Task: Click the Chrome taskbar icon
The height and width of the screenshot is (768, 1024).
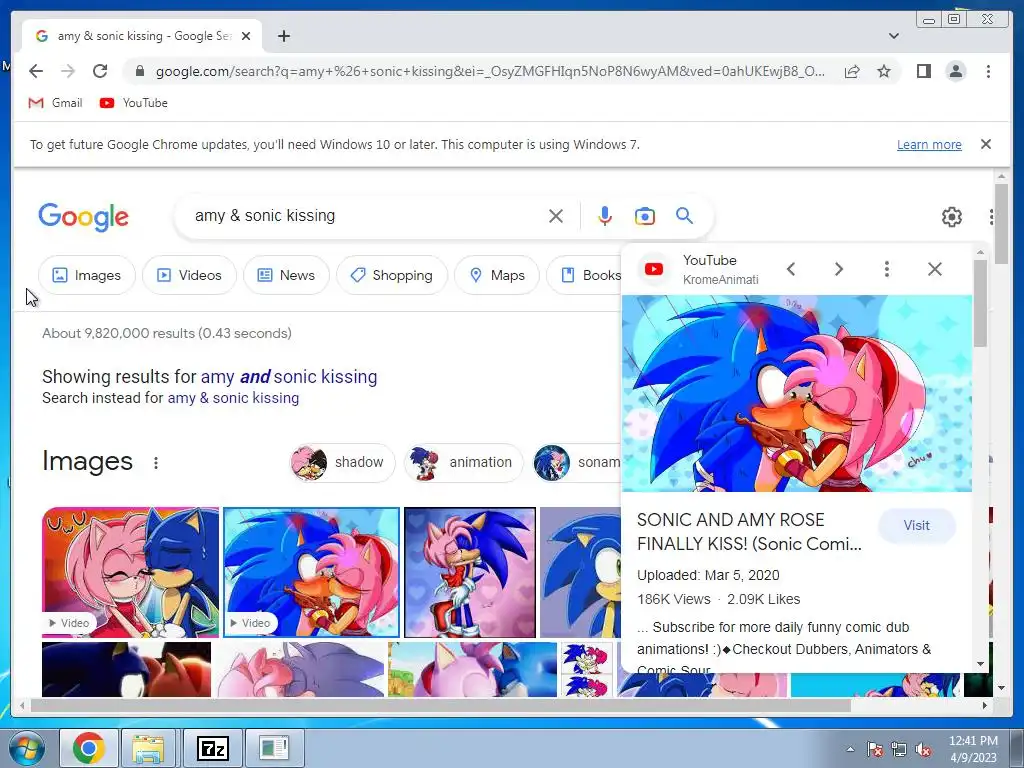Action: (89, 748)
